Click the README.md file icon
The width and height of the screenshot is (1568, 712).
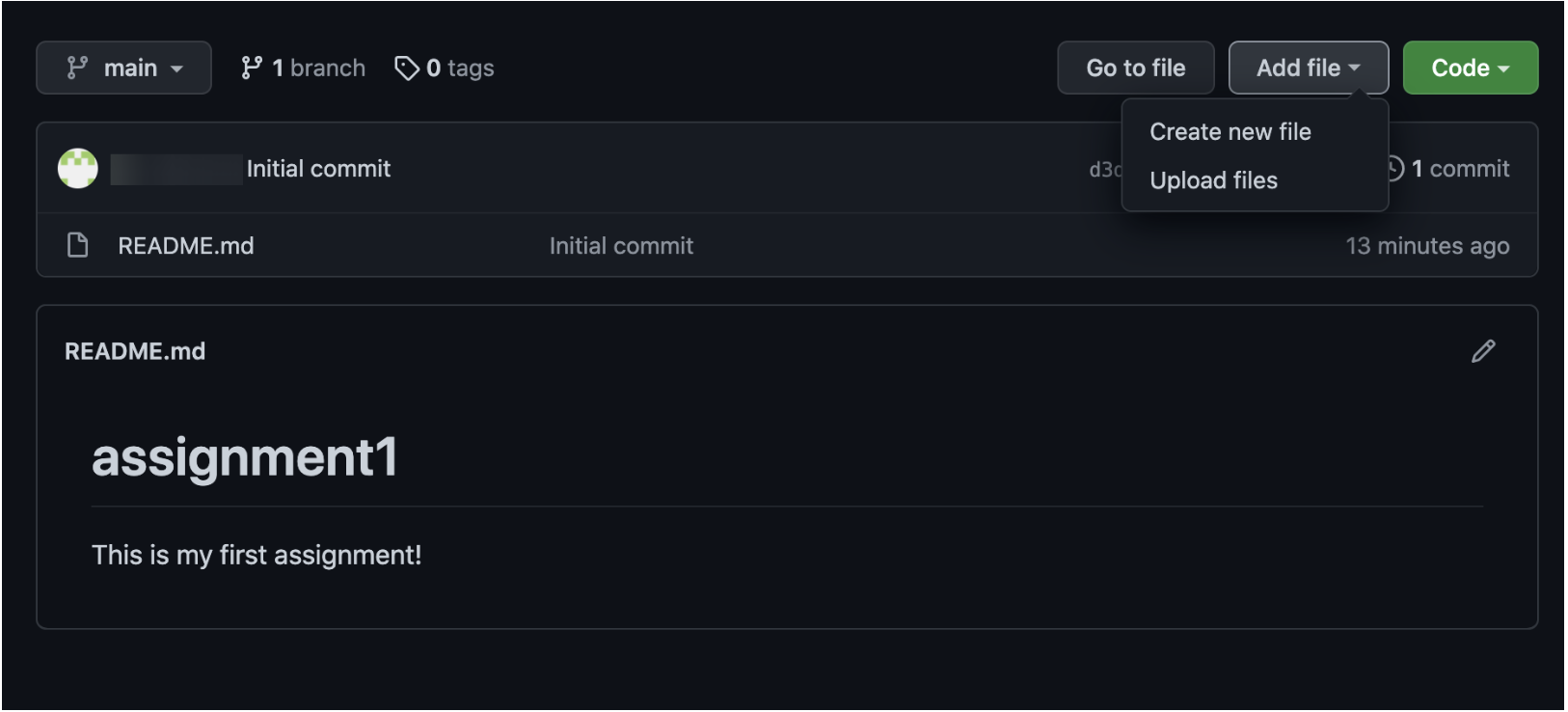(x=78, y=245)
